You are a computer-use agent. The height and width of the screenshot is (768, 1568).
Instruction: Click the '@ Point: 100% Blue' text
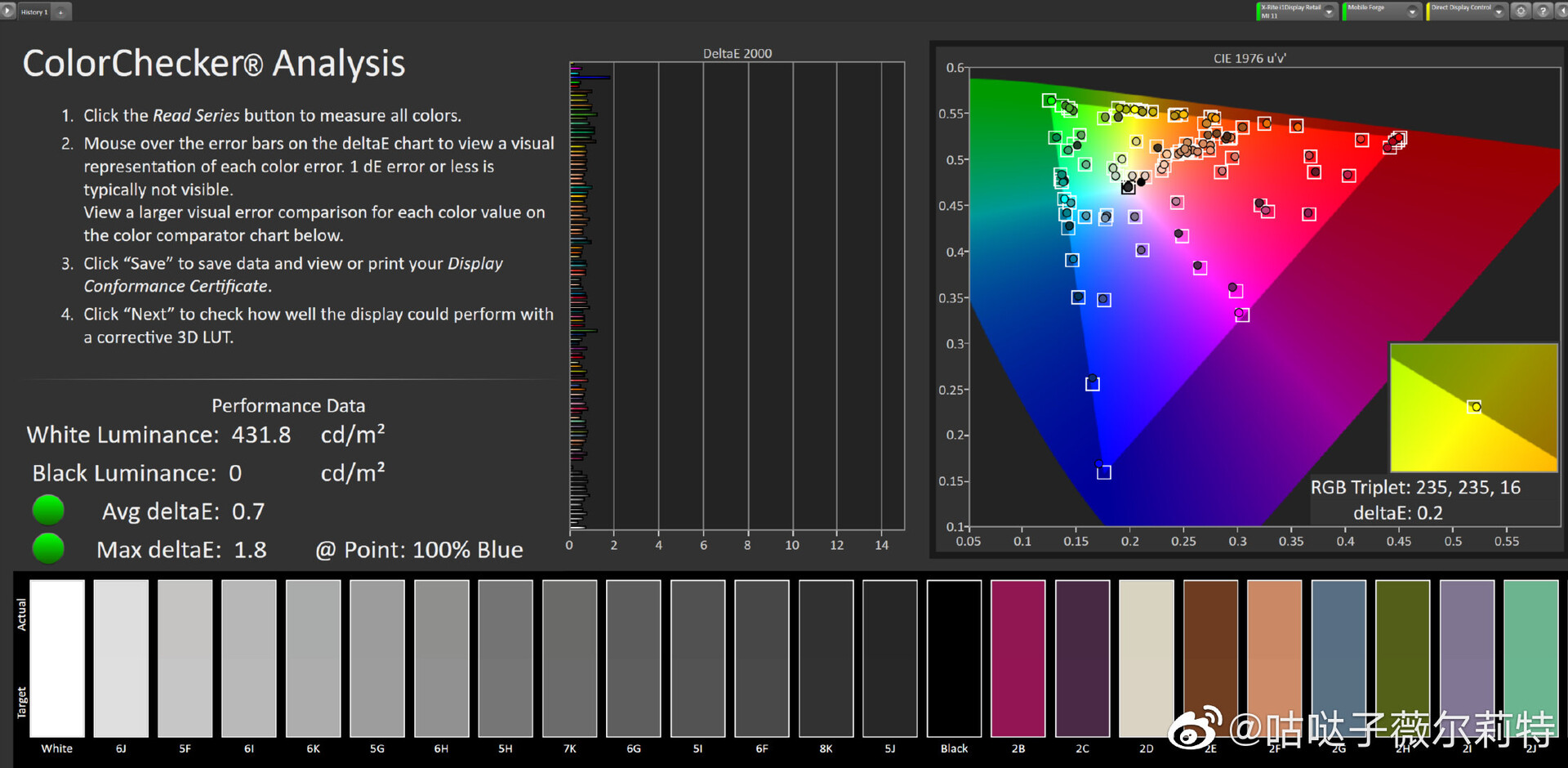(x=419, y=550)
